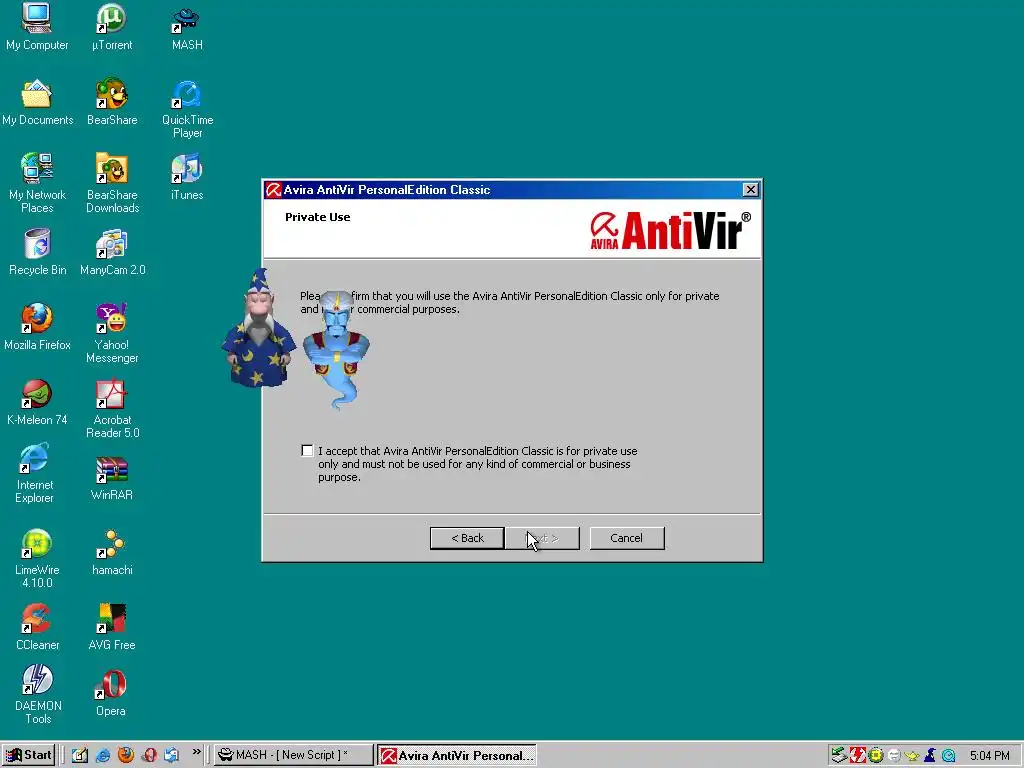Expand the Quick Launch overflow chevron

tap(197, 752)
